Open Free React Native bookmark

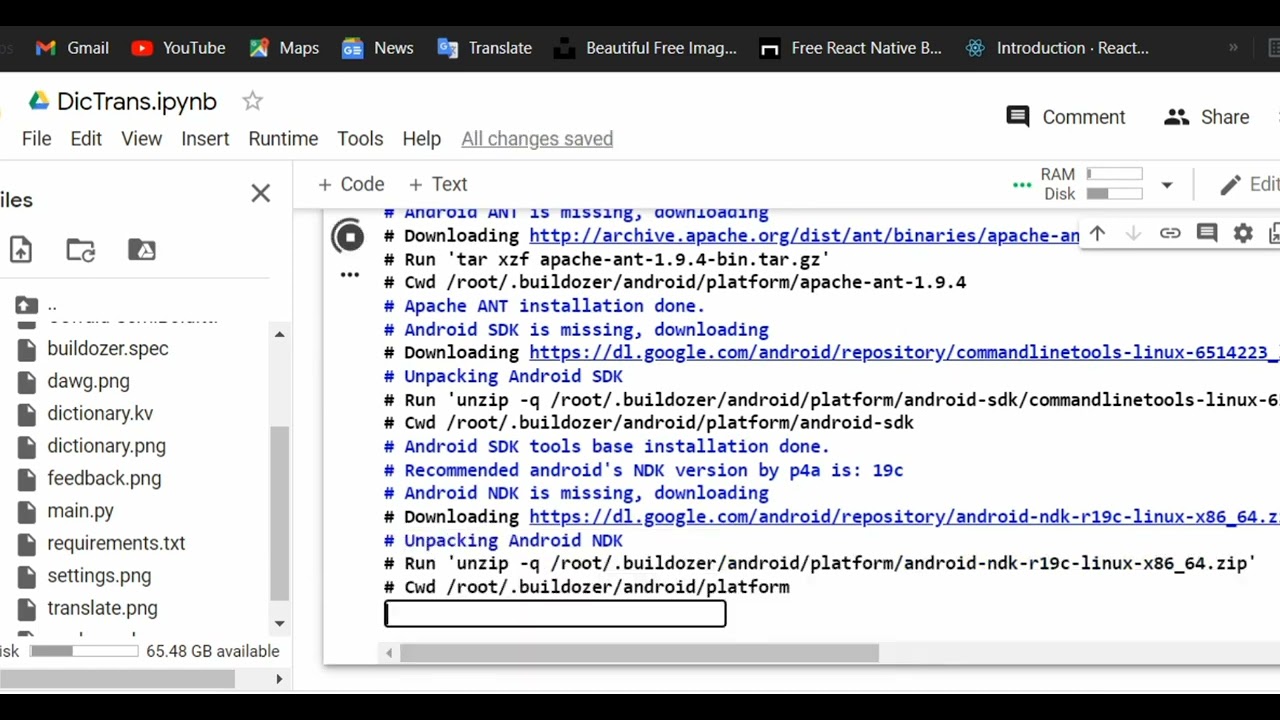(850, 48)
